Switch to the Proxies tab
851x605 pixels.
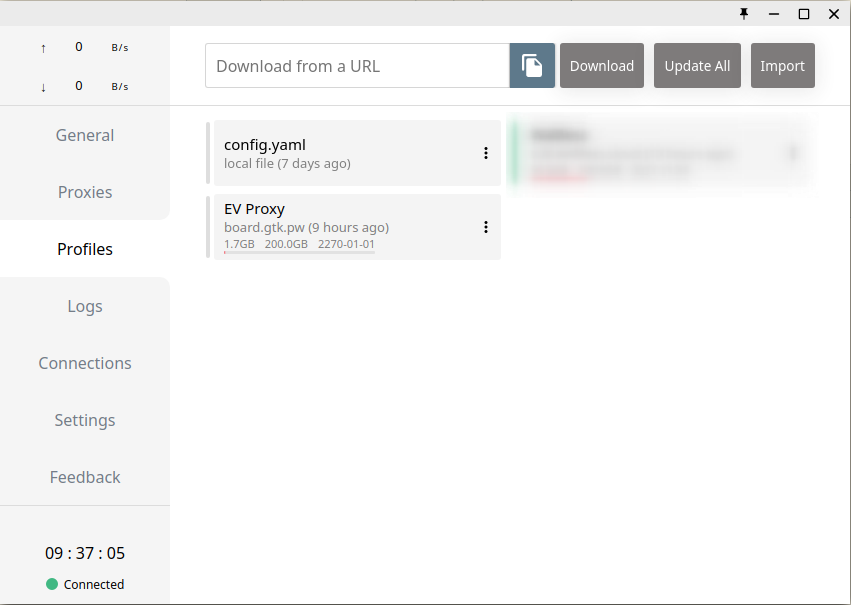click(x=85, y=192)
